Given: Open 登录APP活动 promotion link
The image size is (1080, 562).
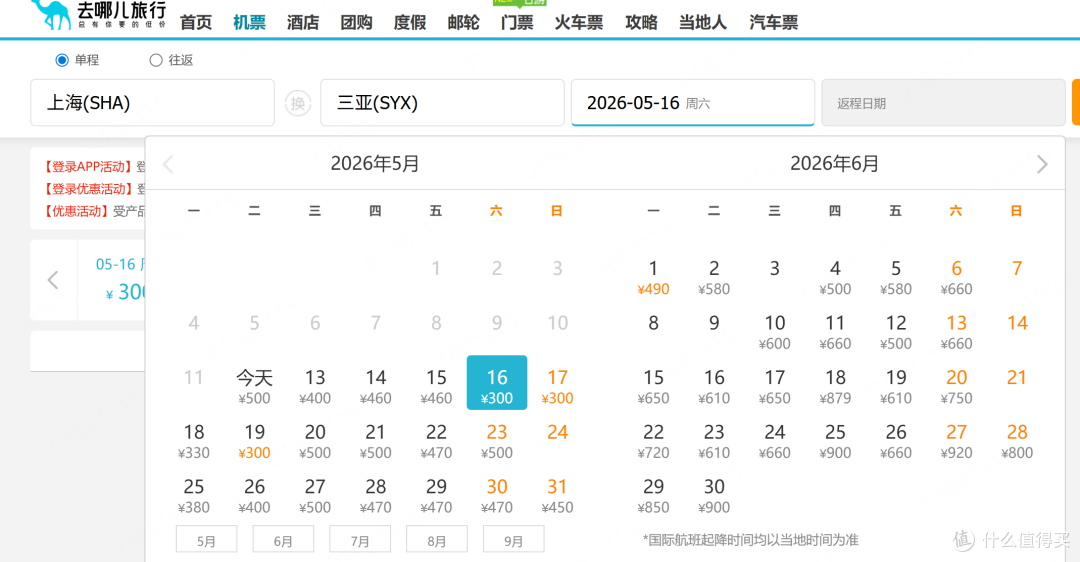Looking at the screenshot, I should click(88, 167).
